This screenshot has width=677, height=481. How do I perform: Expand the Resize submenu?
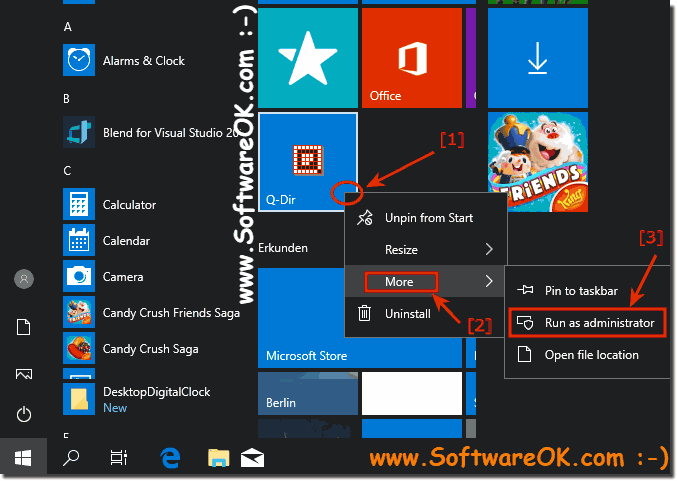(426, 250)
